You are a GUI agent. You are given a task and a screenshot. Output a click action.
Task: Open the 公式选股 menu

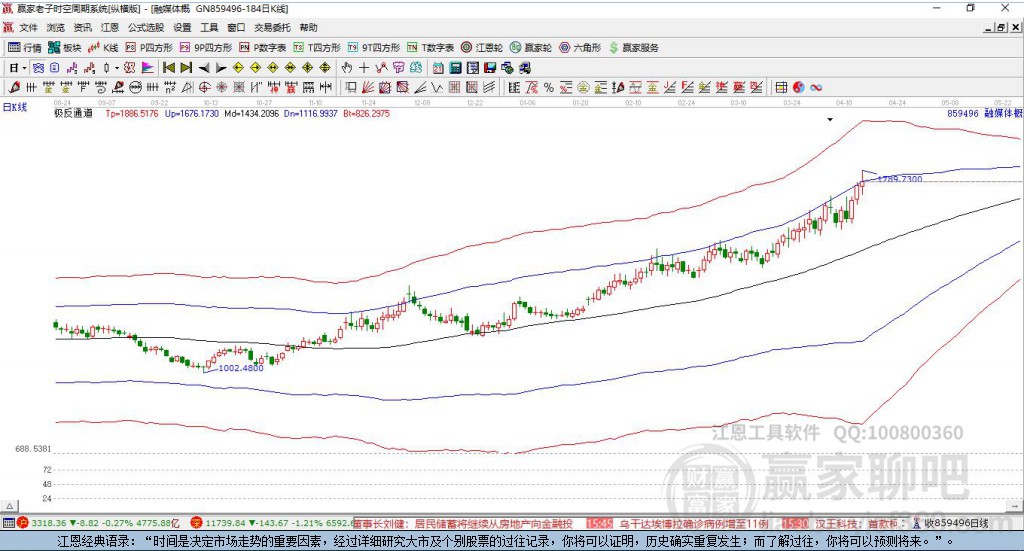pos(146,27)
